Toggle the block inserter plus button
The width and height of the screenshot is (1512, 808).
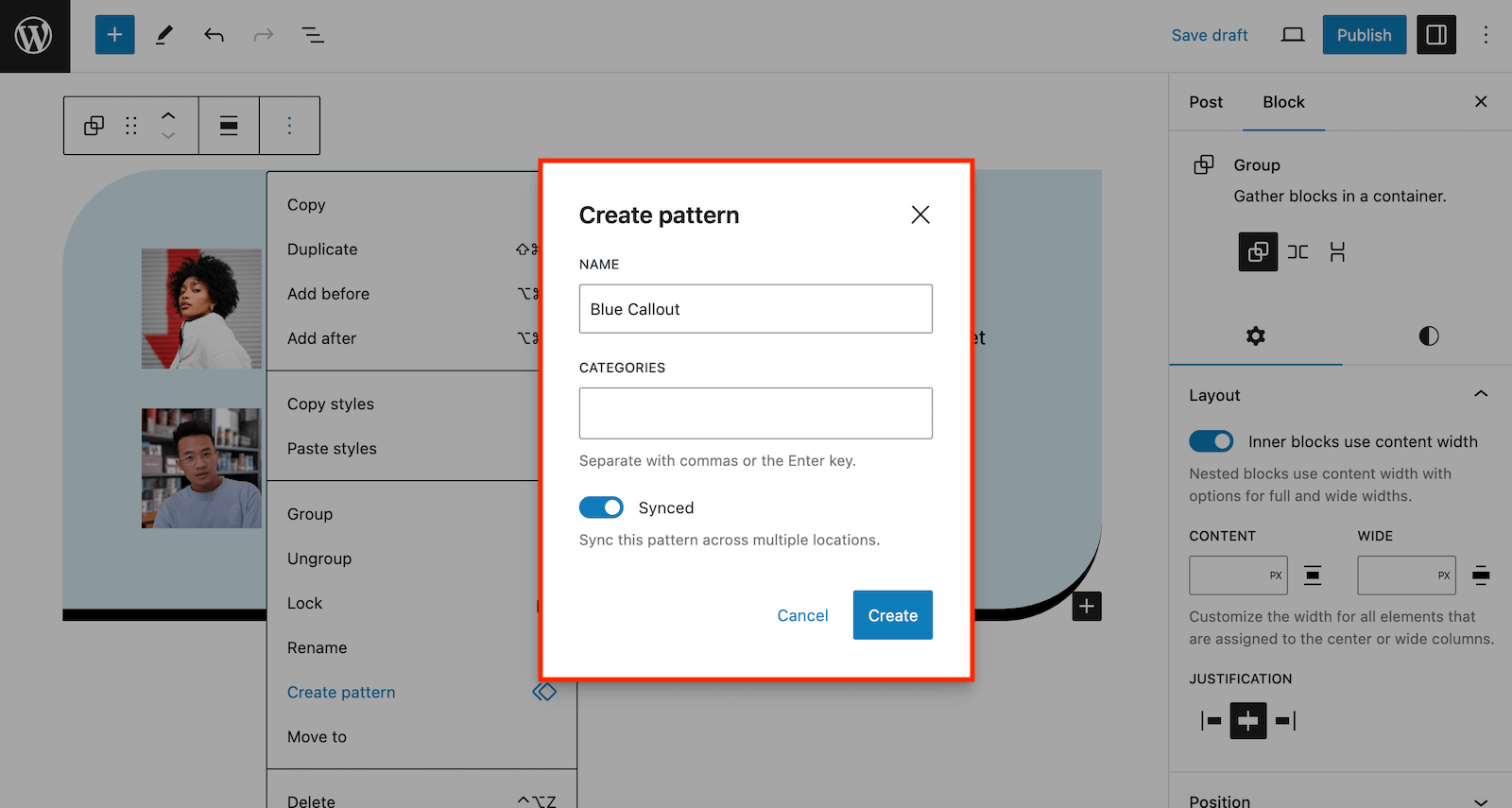[114, 35]
